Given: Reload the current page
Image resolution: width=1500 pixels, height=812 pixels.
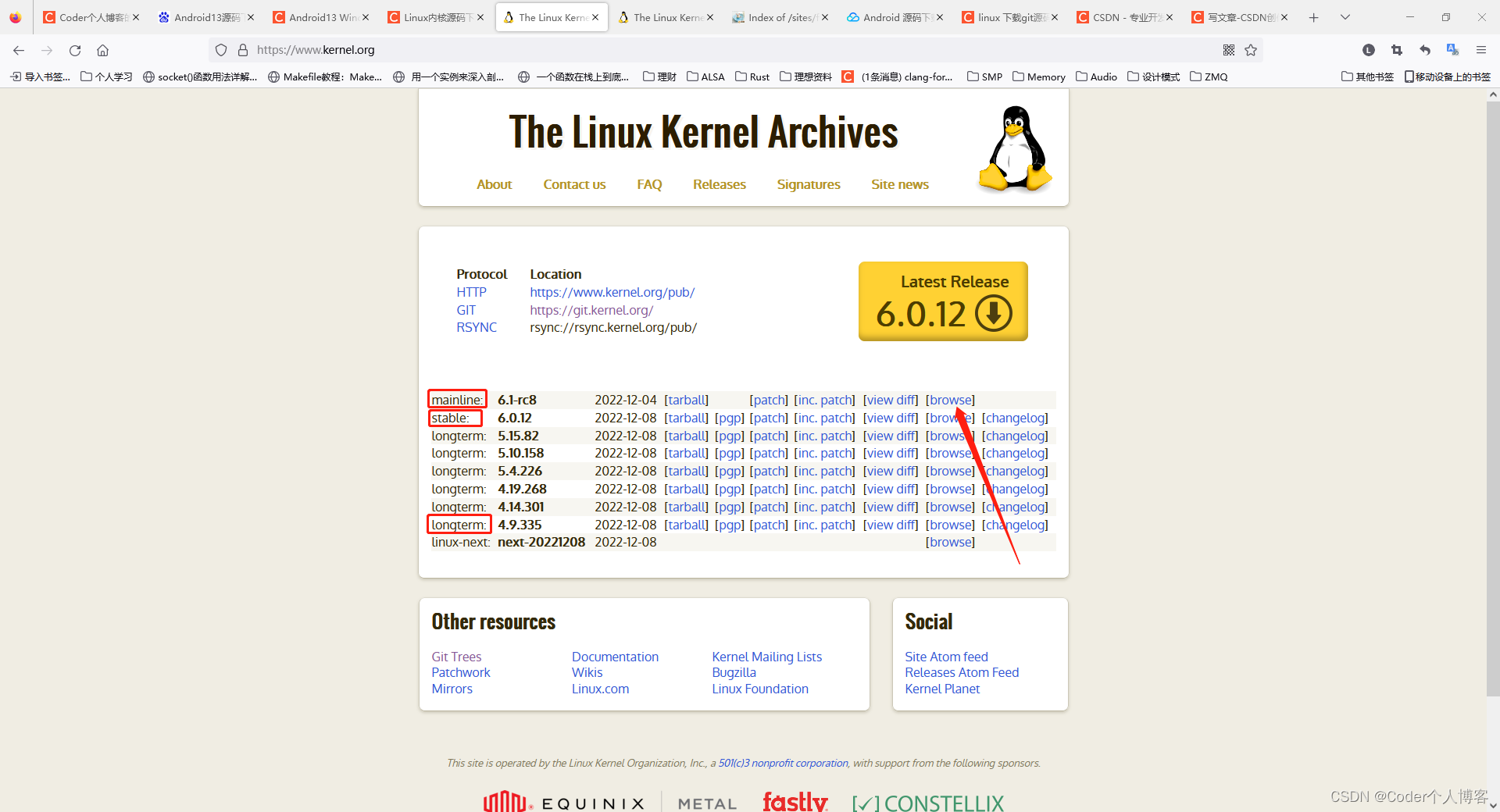Looking at the screenshot, I should 75,50.
